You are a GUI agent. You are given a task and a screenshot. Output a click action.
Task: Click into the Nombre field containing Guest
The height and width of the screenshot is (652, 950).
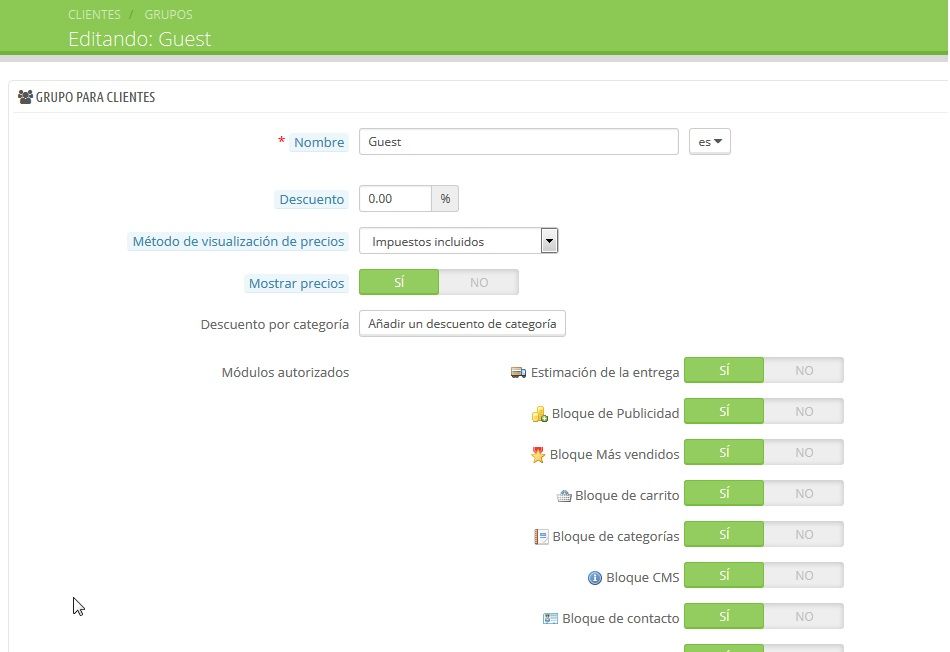click(519, 142)
